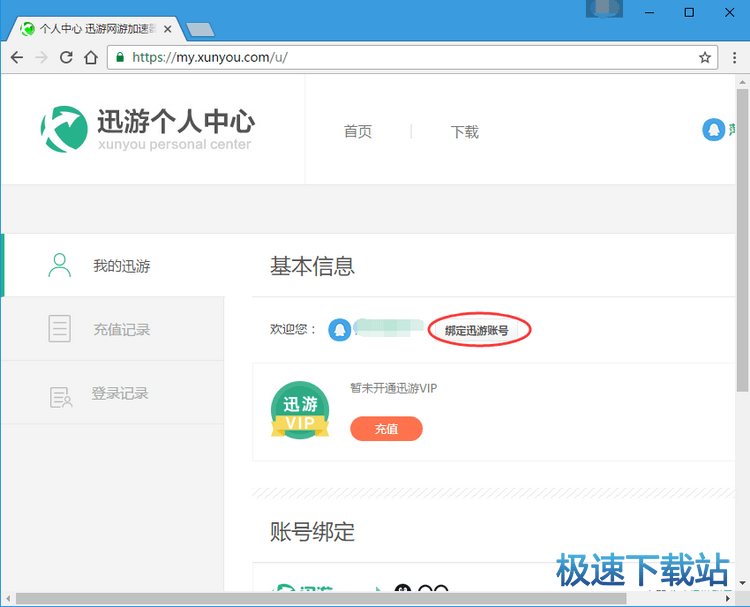Reload the page with the refresh icon
This screenshot has width=750, height=607.
(x=66, y=57)
